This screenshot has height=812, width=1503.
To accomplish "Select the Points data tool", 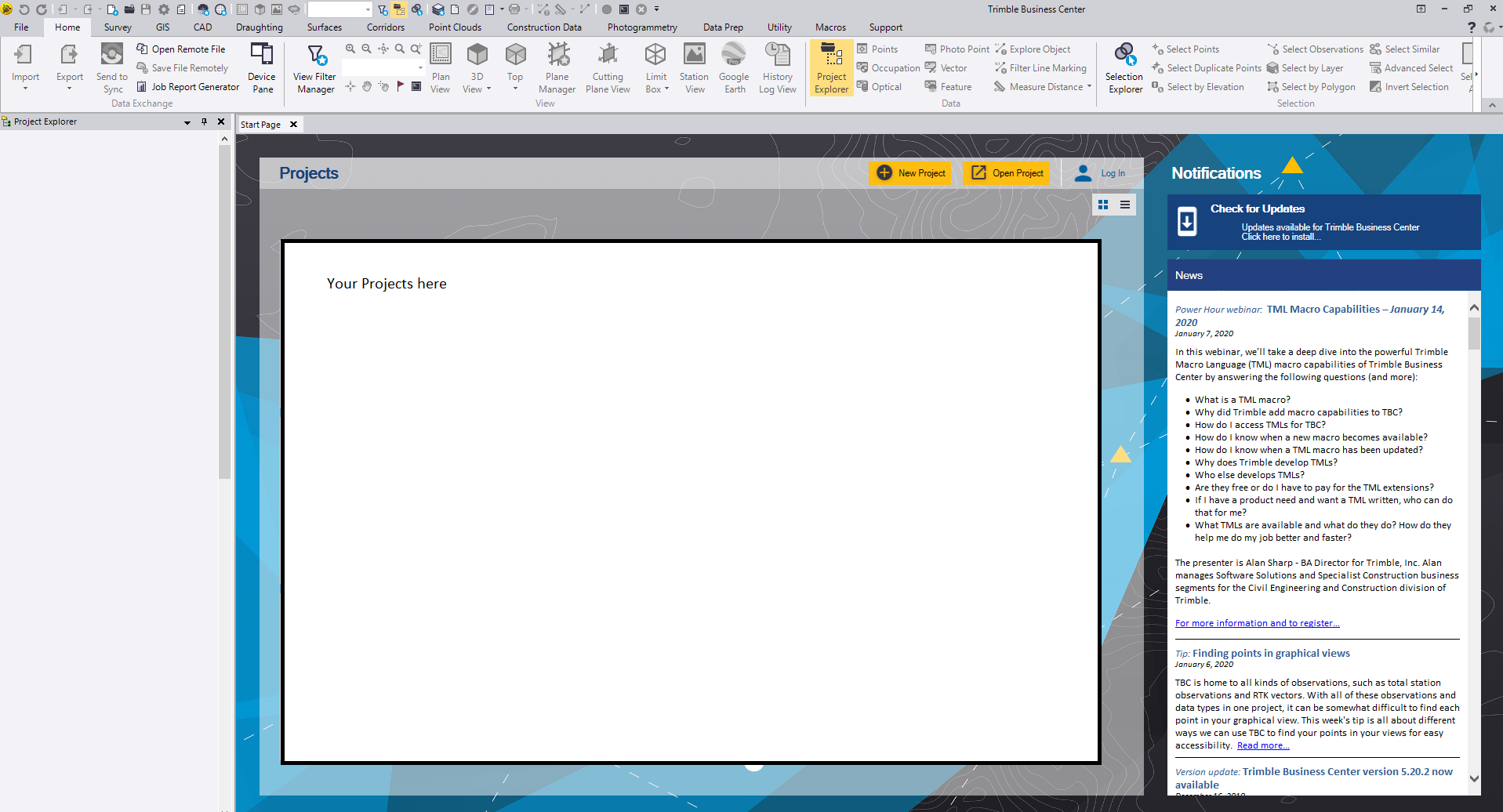I will click(x=877, y=49).
